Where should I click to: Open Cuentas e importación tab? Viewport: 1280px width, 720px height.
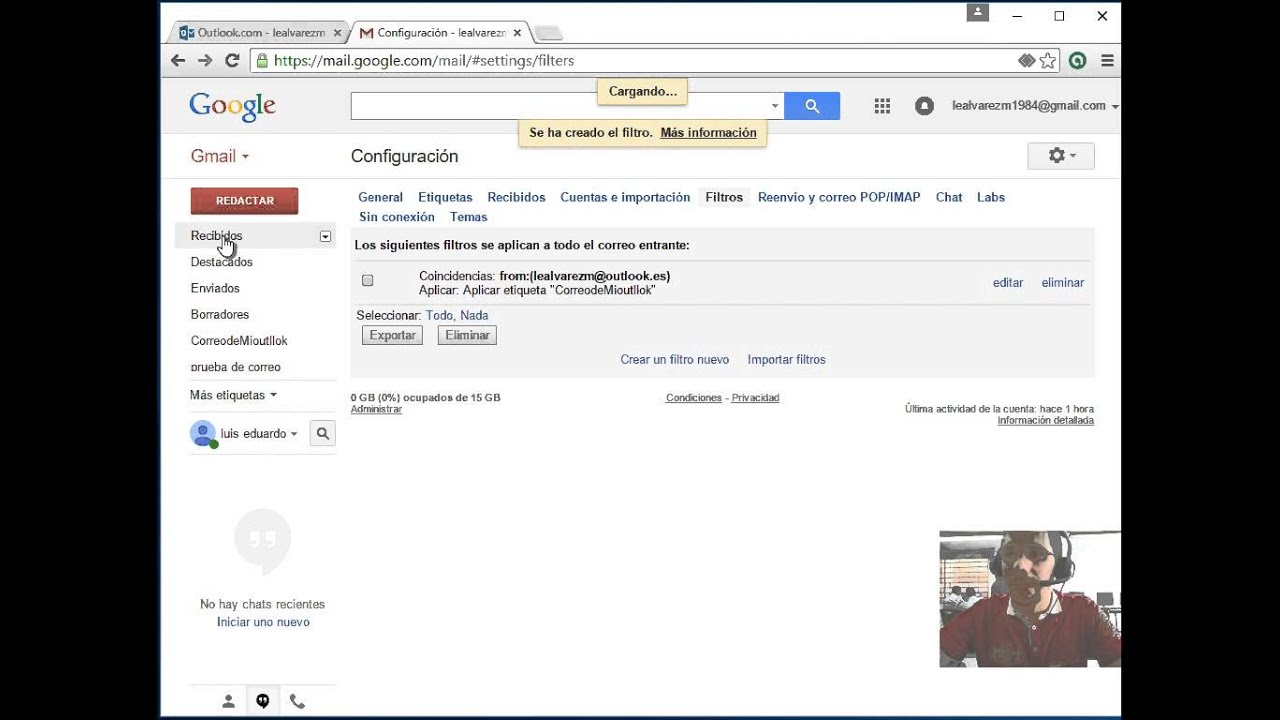pyautogui.click(x=625, y=197)
